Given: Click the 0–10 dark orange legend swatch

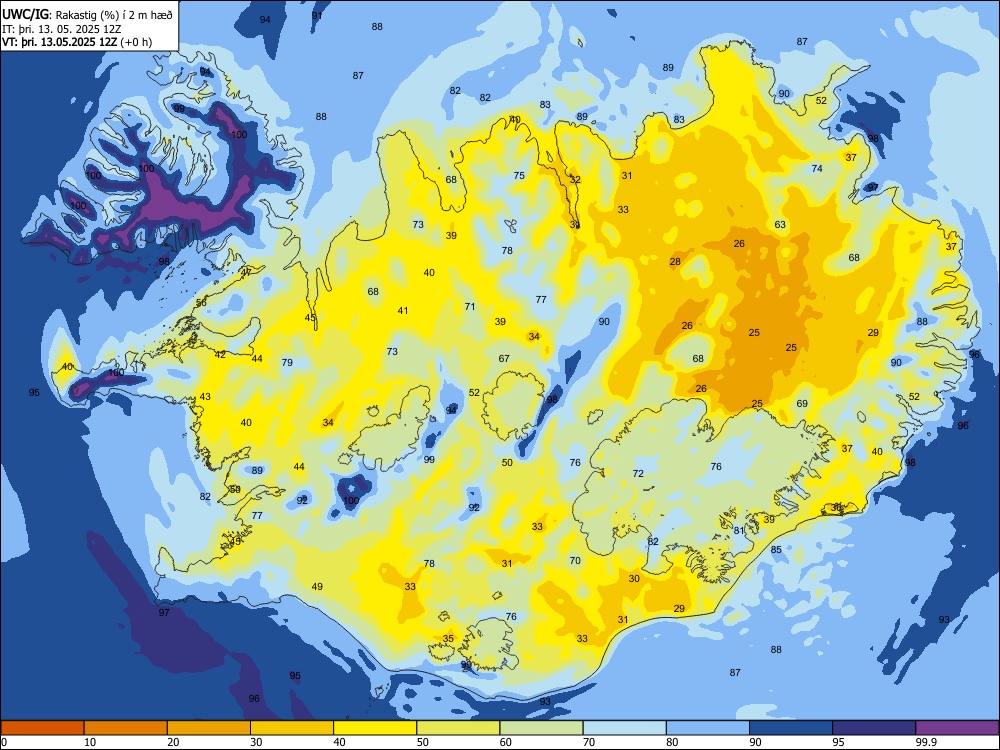Looking at the screenshot, I should (x=42, y=728).
